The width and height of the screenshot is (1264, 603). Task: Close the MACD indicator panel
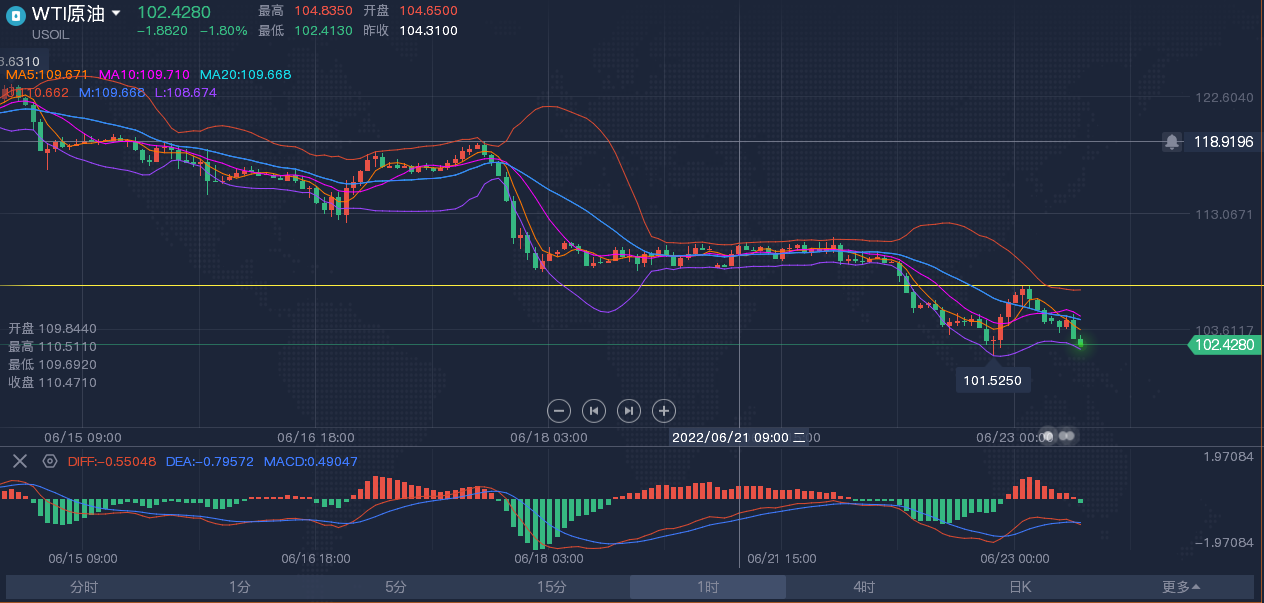coord(20,461)
